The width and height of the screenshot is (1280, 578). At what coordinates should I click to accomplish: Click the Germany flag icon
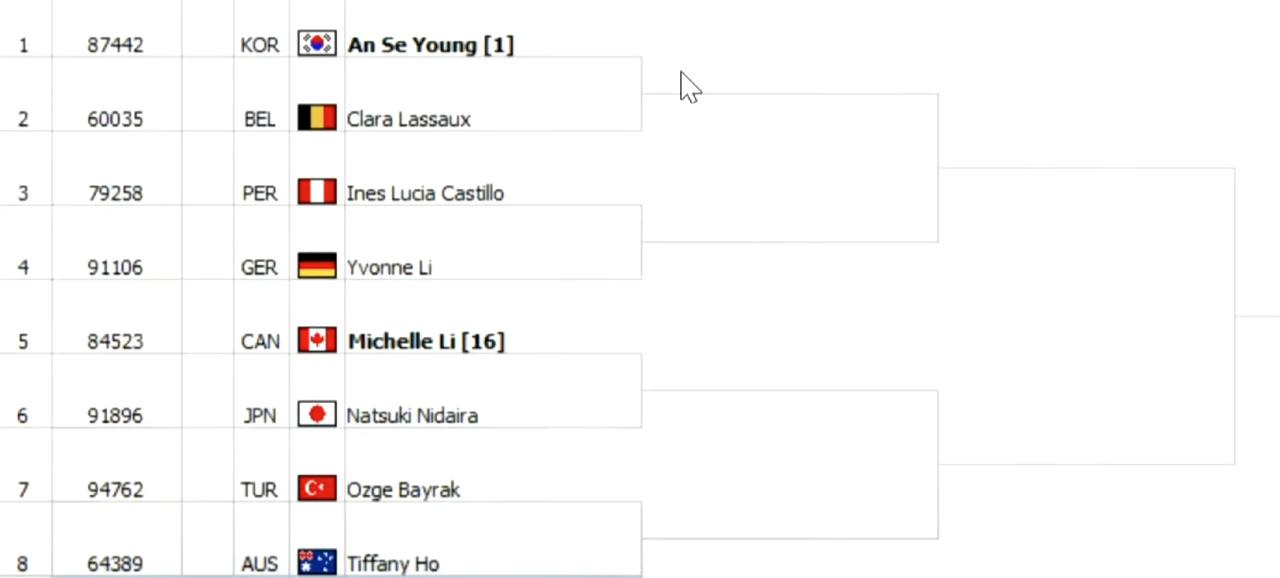click(317, 266)
